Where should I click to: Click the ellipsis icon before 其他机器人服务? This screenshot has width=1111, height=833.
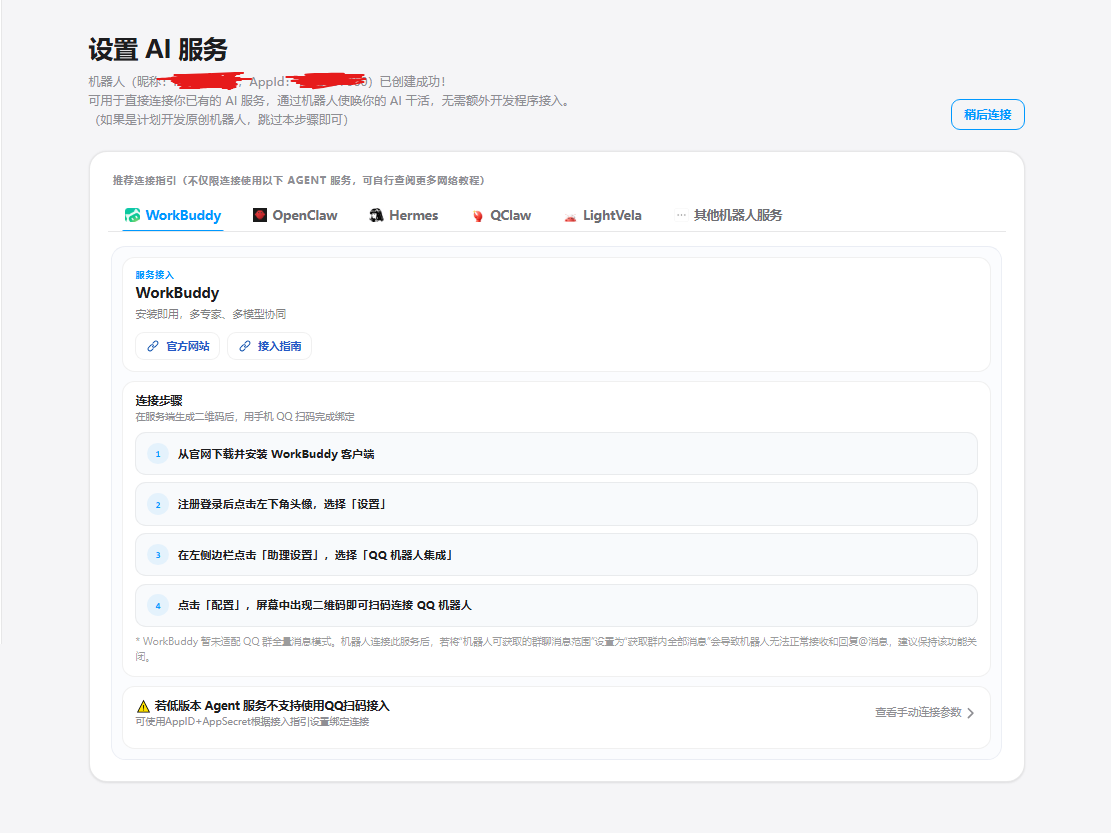click(x=681, y=215)
